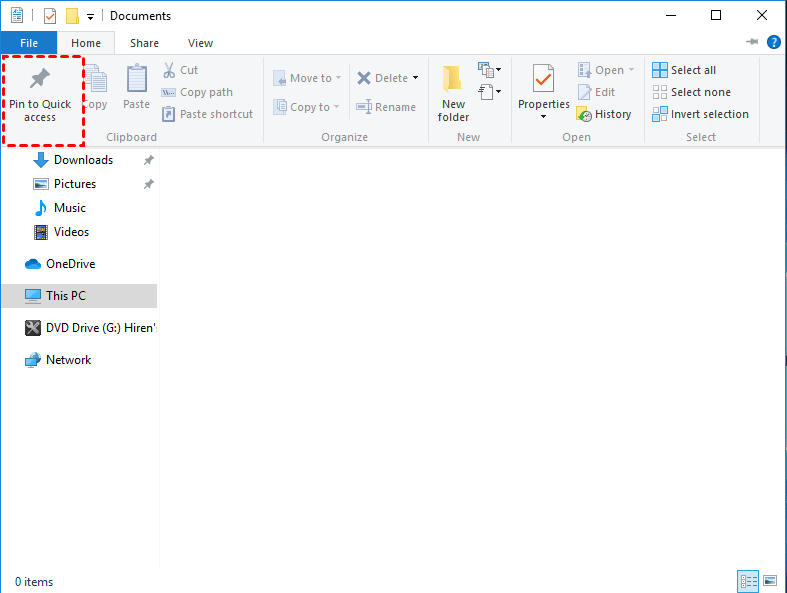
Task: Switch to details view in status bar
Action: (x=748, y=581)
